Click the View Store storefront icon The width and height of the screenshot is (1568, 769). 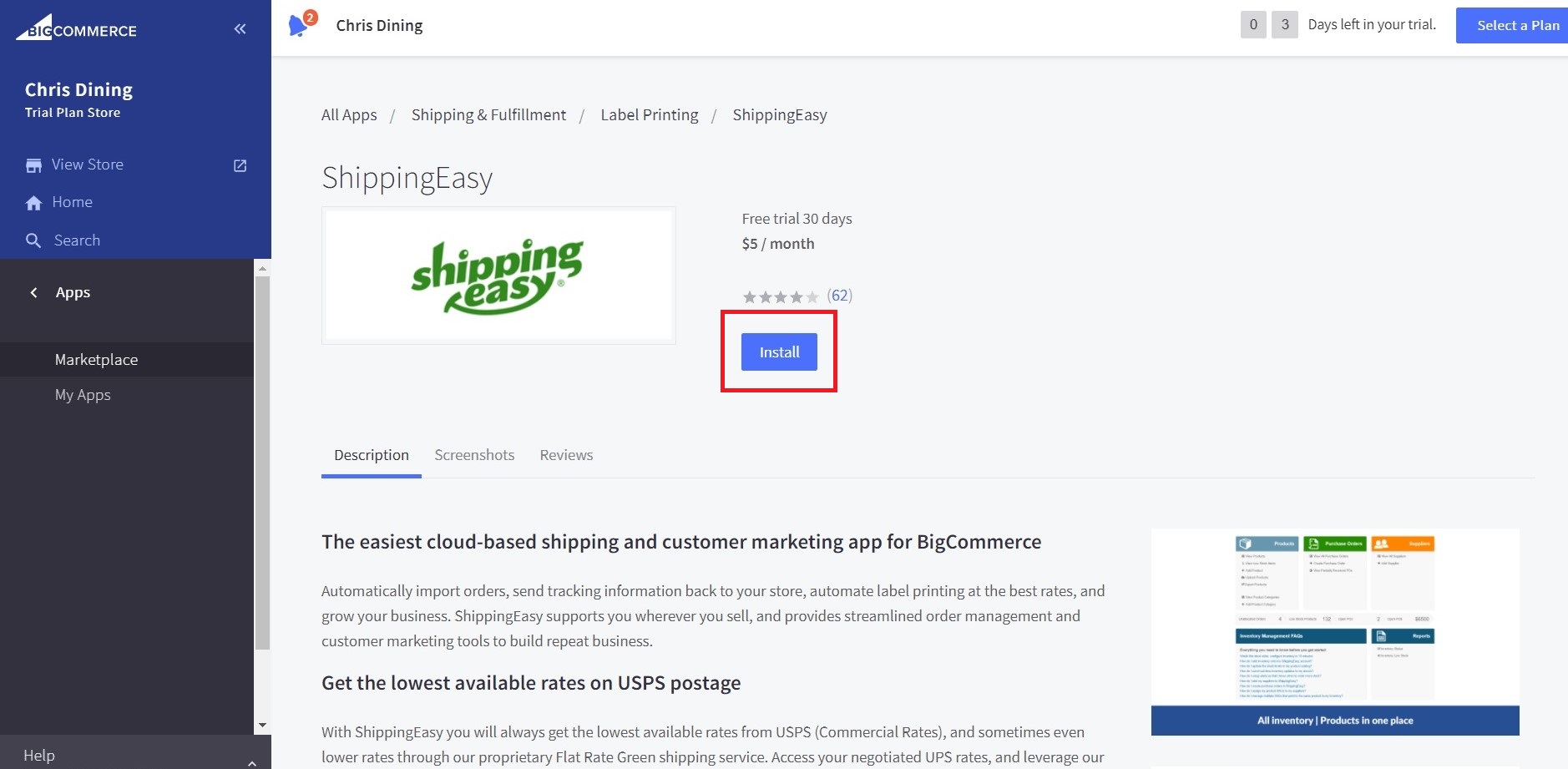pos(33,165)
